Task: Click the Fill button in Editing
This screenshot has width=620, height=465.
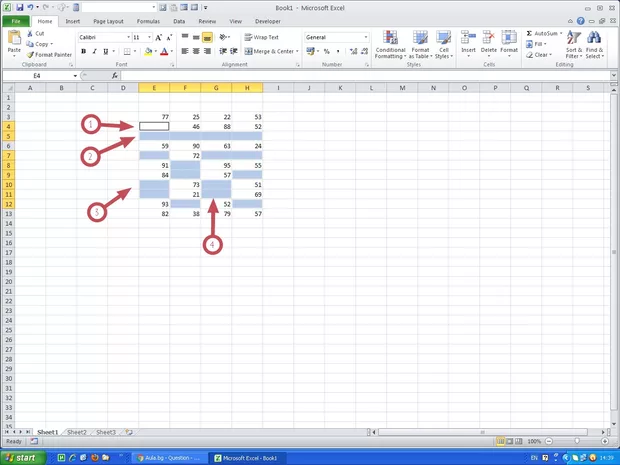Action: [x=537, y=44]
